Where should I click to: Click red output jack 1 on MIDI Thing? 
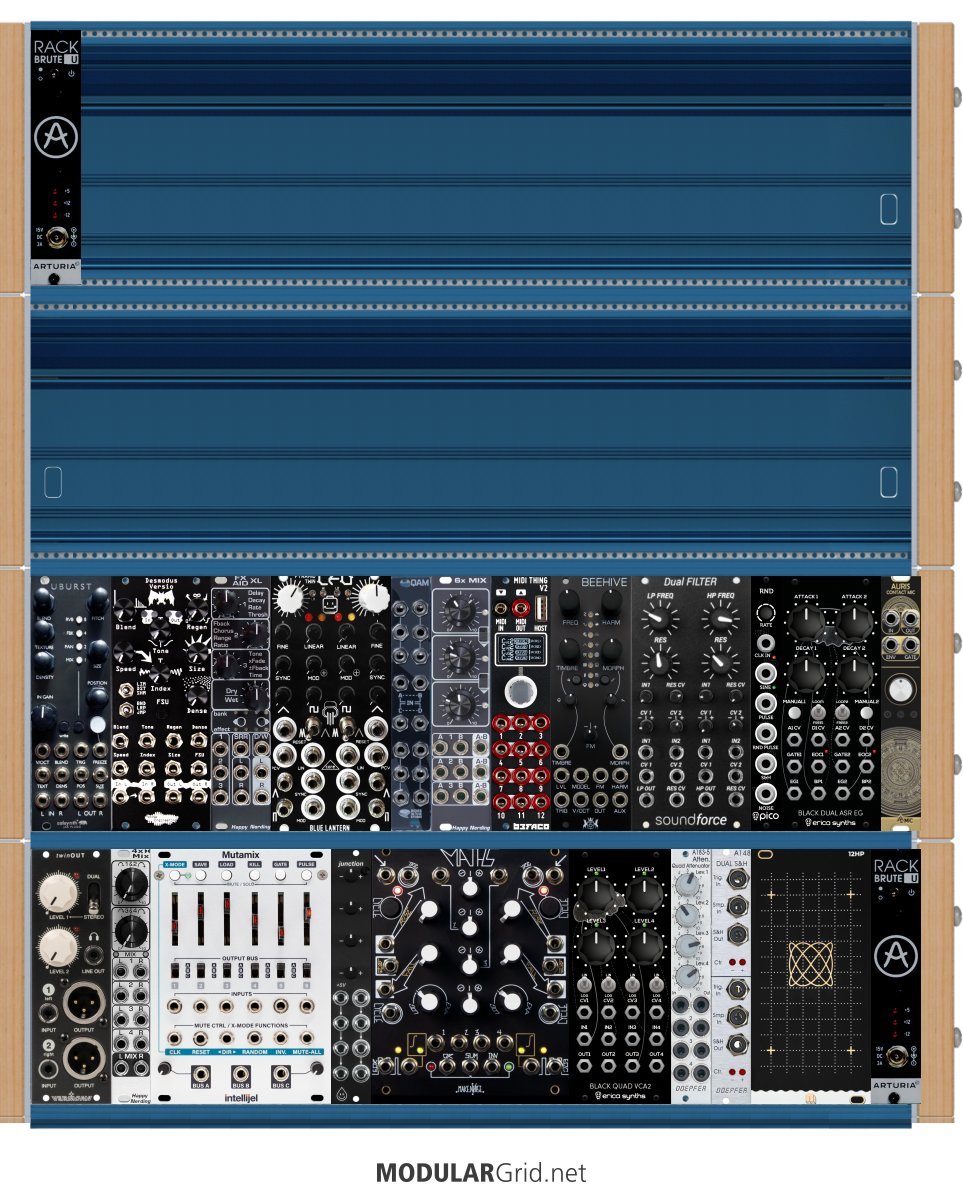coord(501,723)
